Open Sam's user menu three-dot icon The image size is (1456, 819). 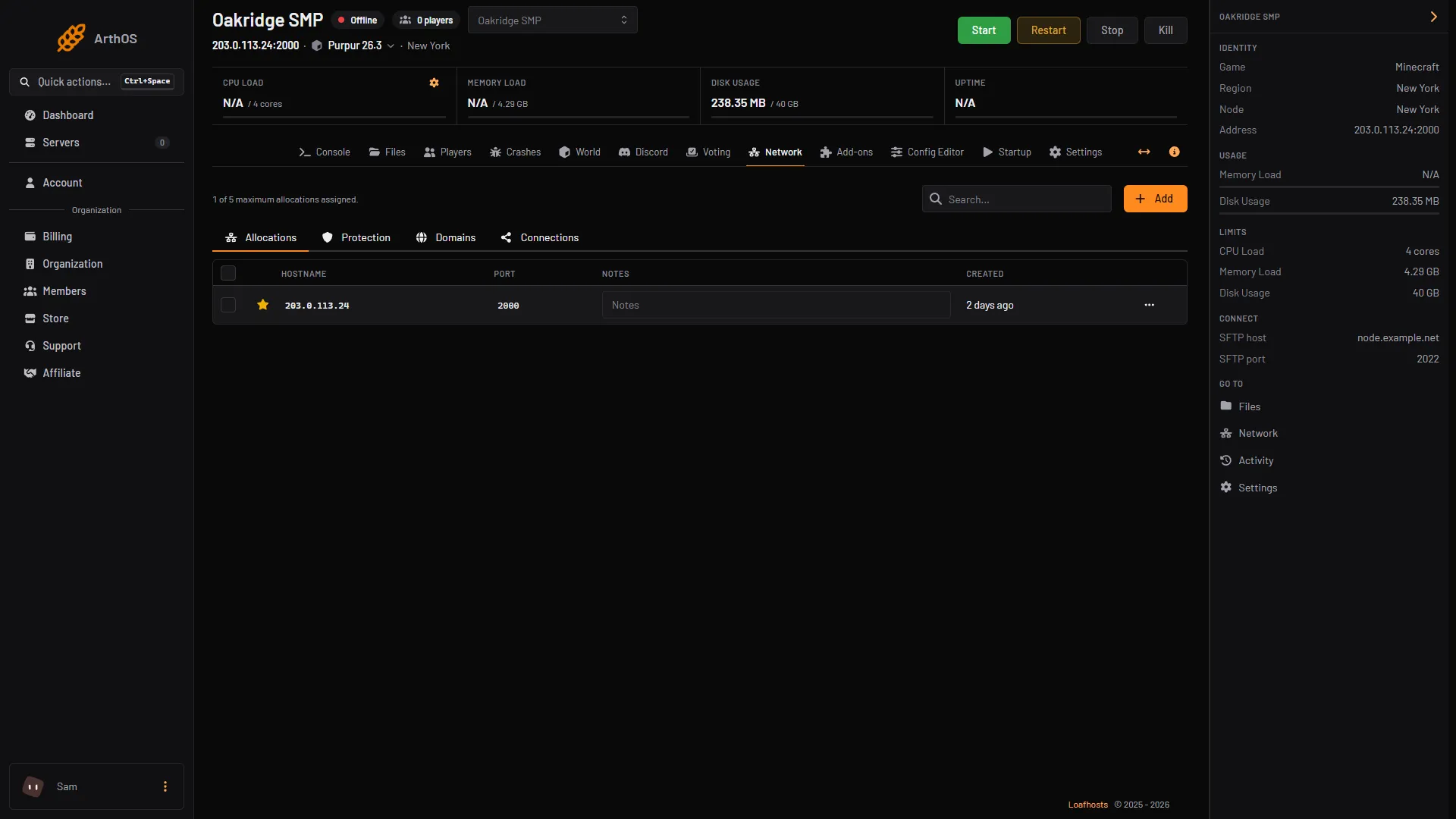[165, 786]
